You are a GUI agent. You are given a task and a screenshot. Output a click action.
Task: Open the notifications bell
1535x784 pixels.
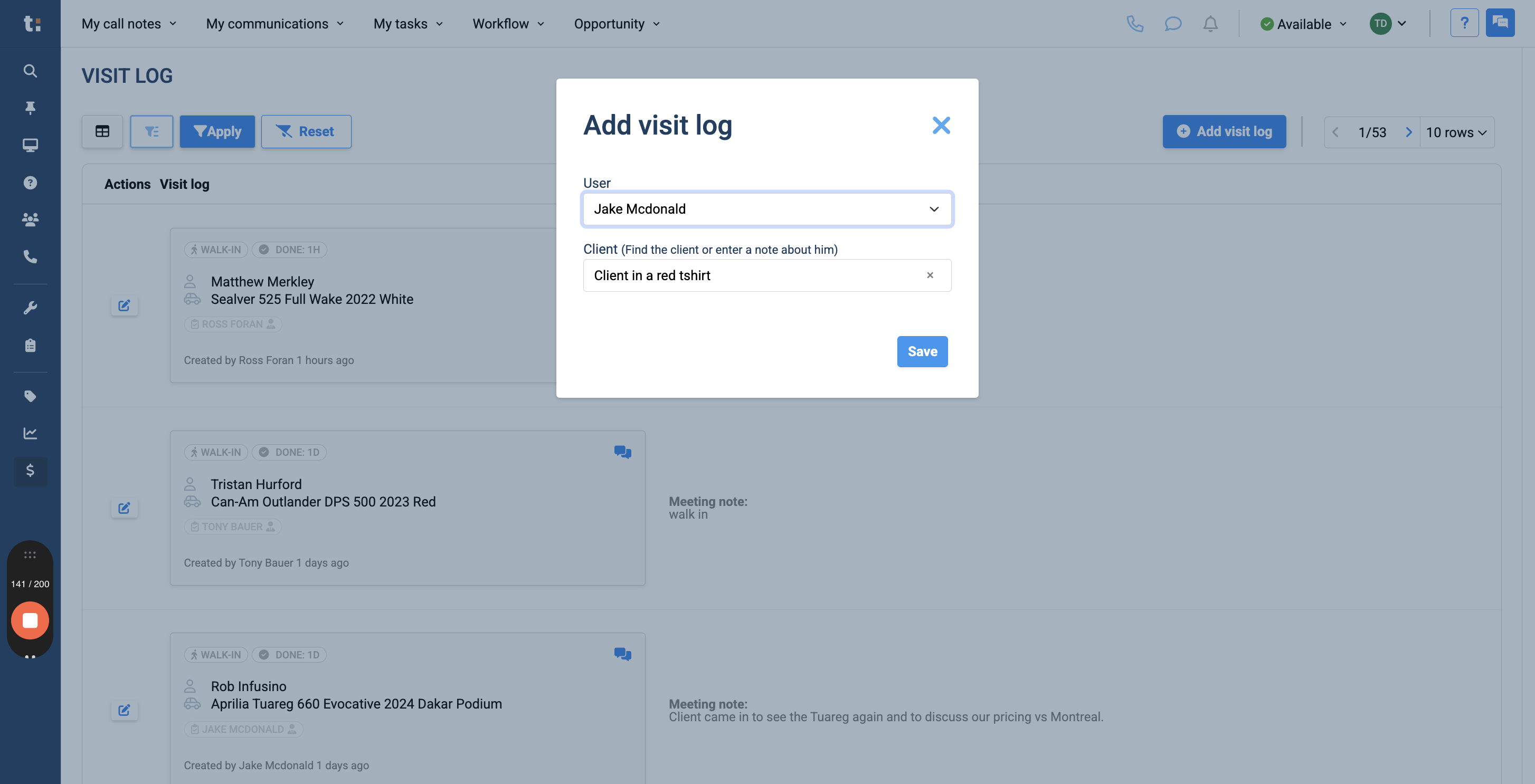(x=1210, y=24)
